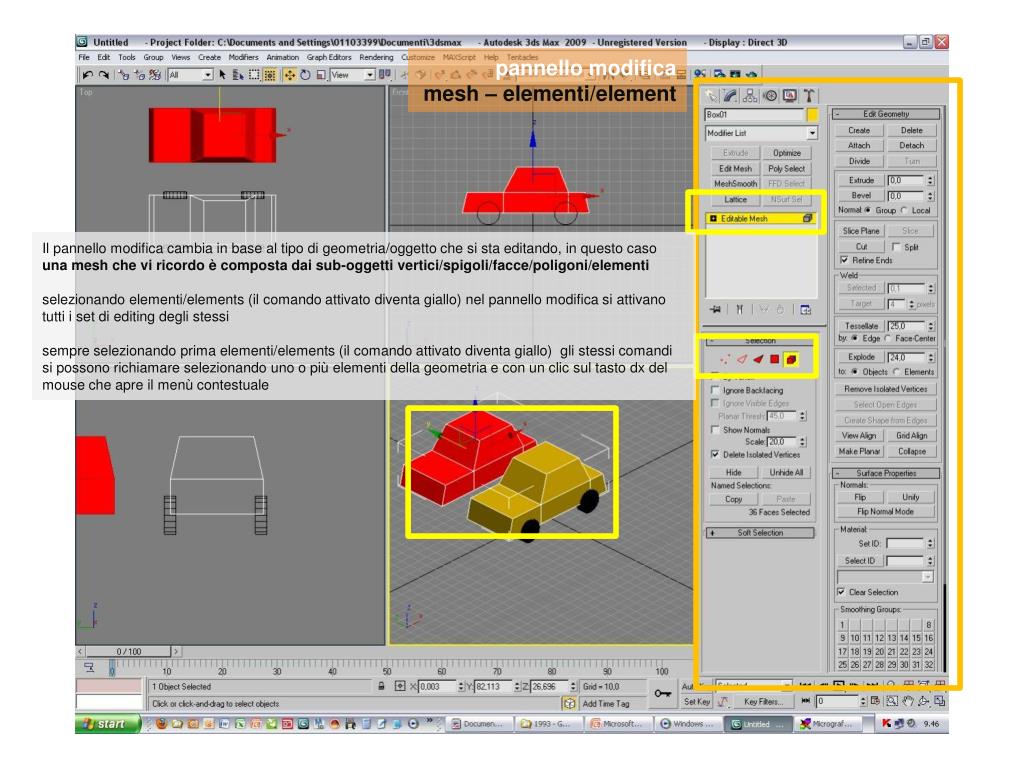Click the Redo arrow in main toolbar

(x=103, y=75)
